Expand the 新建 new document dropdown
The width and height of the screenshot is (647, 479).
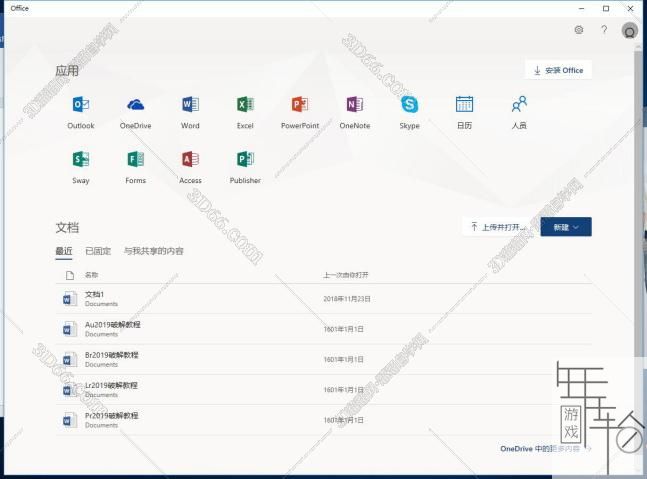[566, 227]
